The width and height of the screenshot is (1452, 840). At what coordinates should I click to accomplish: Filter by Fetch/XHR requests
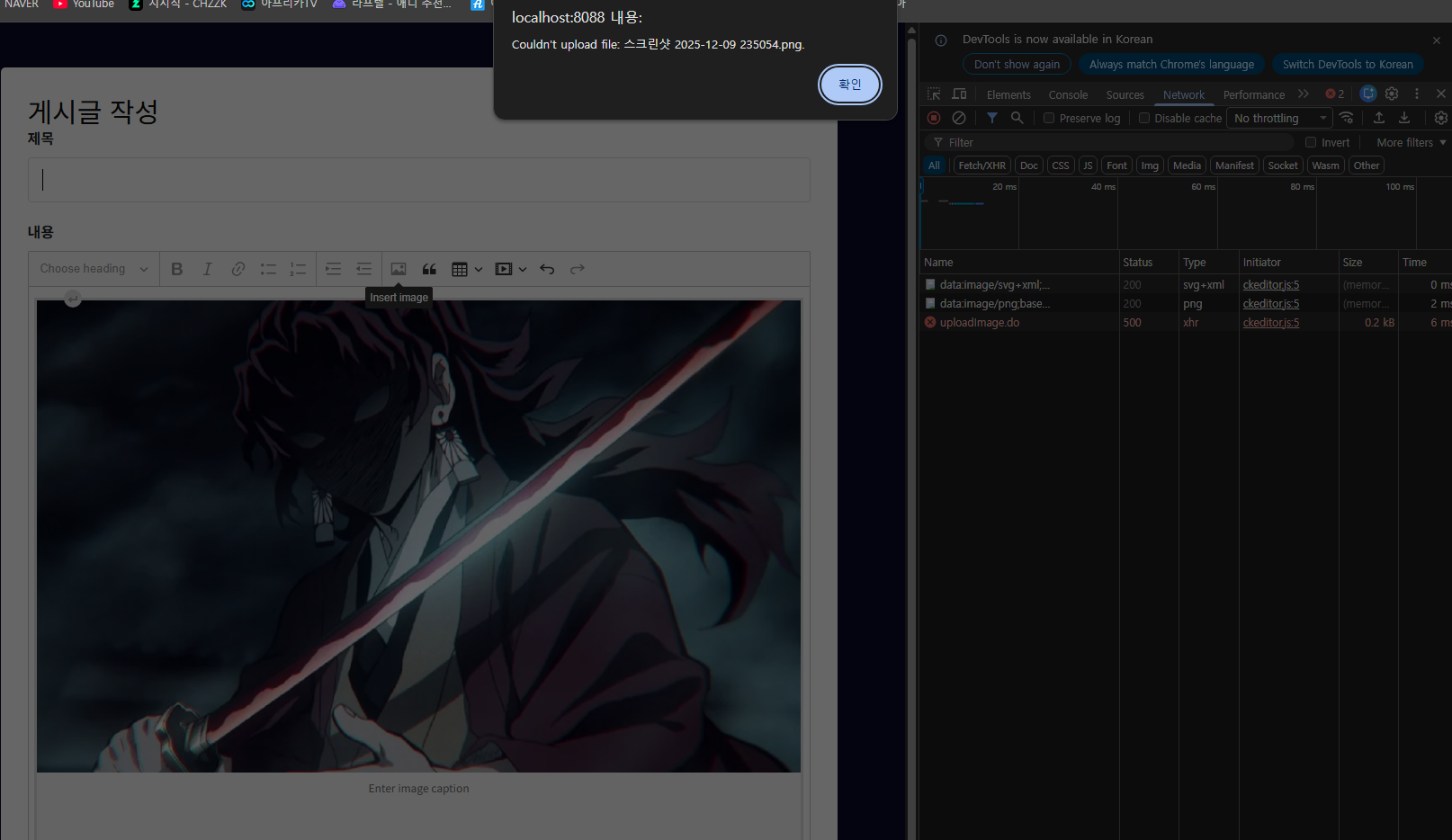(x=981, y=165)
